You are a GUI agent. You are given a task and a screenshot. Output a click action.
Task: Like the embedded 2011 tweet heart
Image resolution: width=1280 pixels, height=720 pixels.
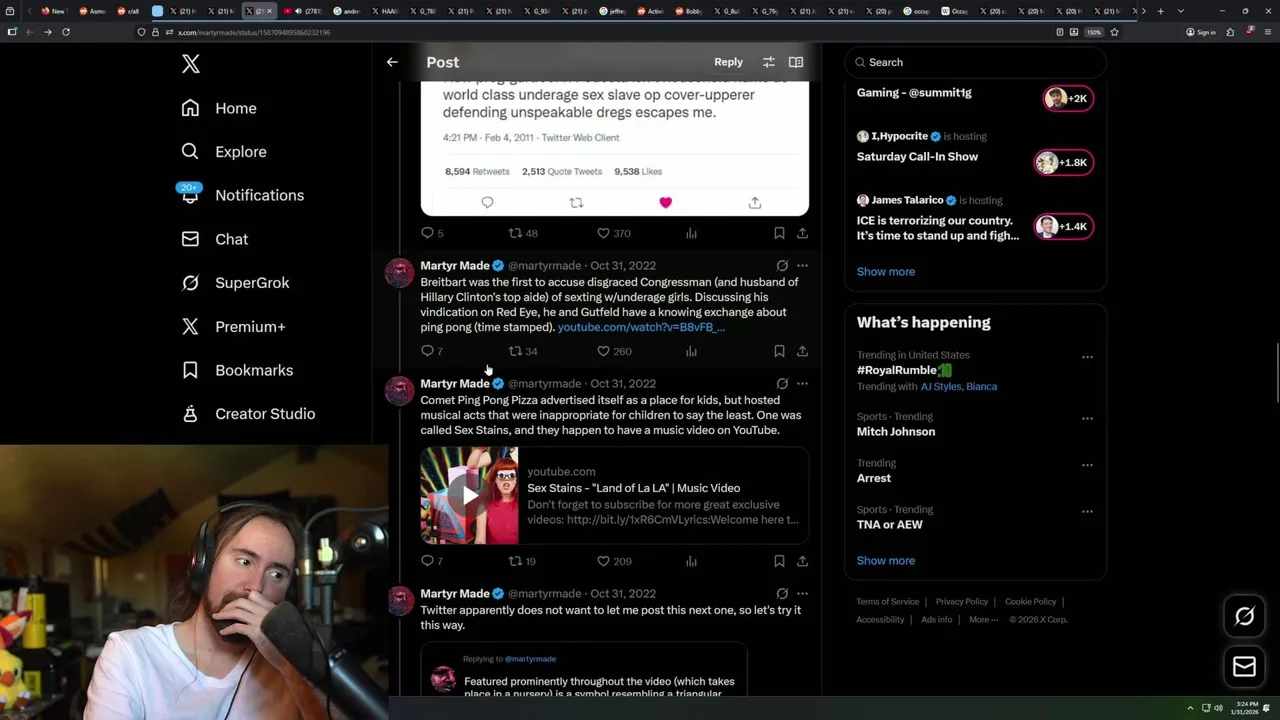click(x=665, y=203)
